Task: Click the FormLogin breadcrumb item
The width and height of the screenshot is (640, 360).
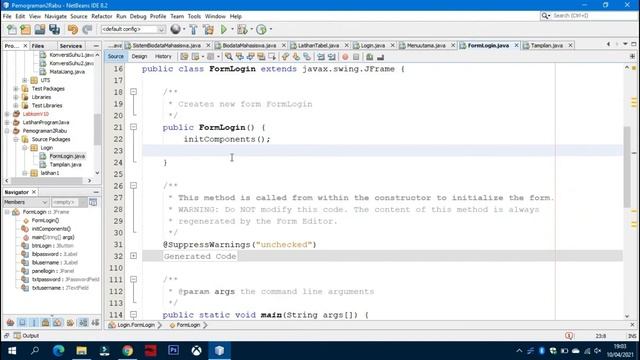Action: pyautogui.click(x=188, y=325)
